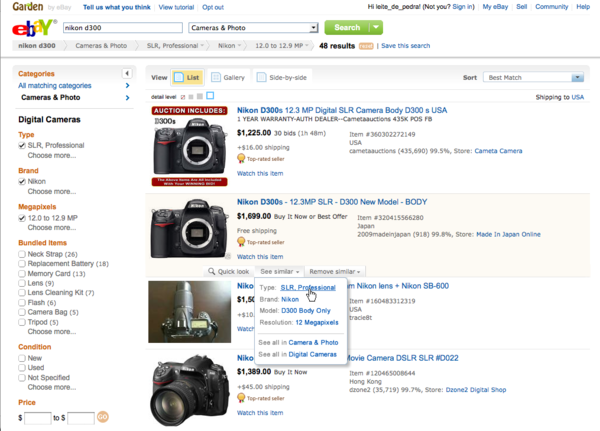Click the nikon d300 search field

pos(123,28)
